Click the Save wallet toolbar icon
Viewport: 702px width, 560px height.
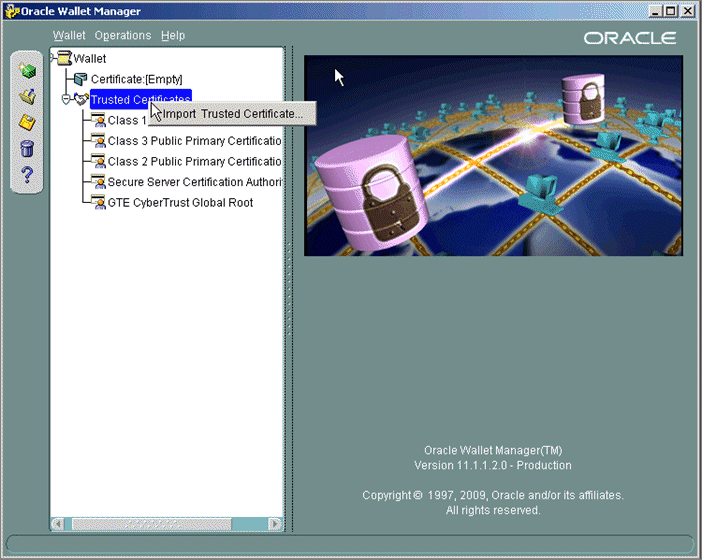click(x=27, y=122)
